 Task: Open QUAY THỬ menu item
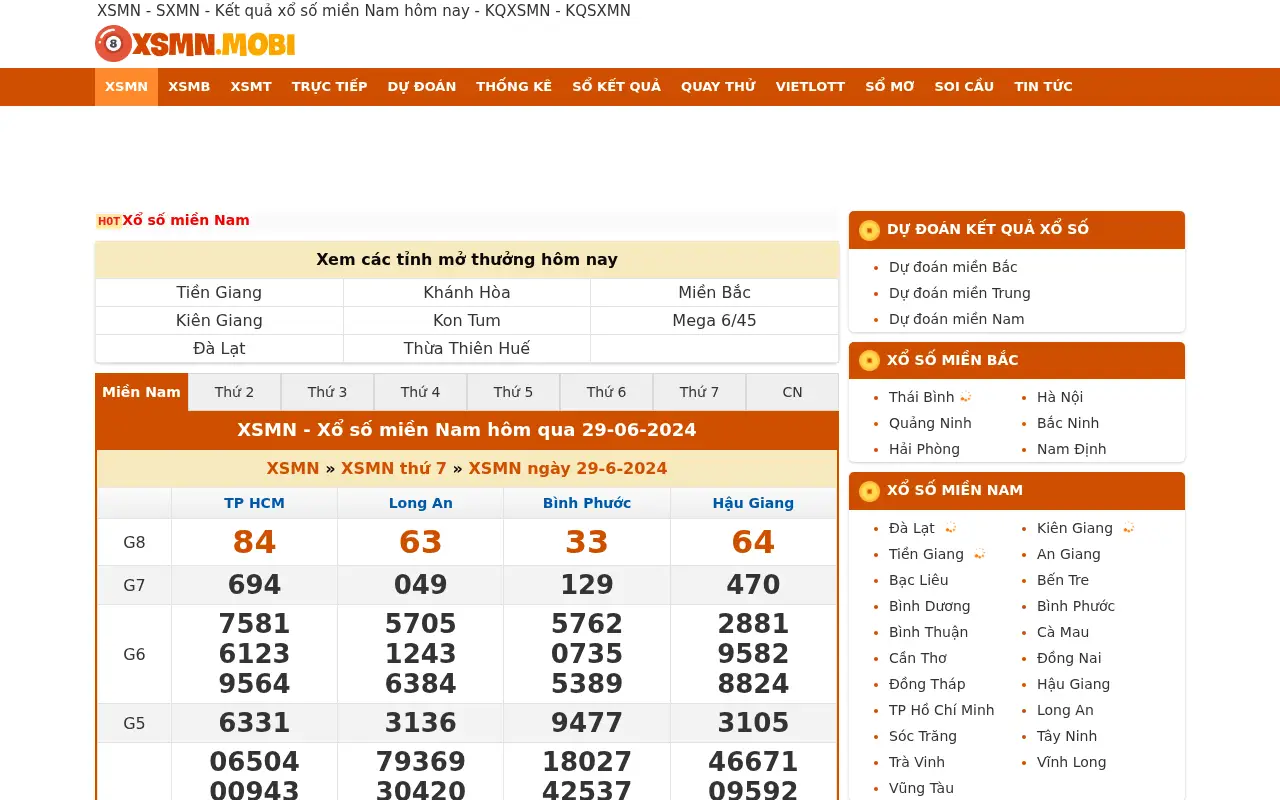pos(718,87)
